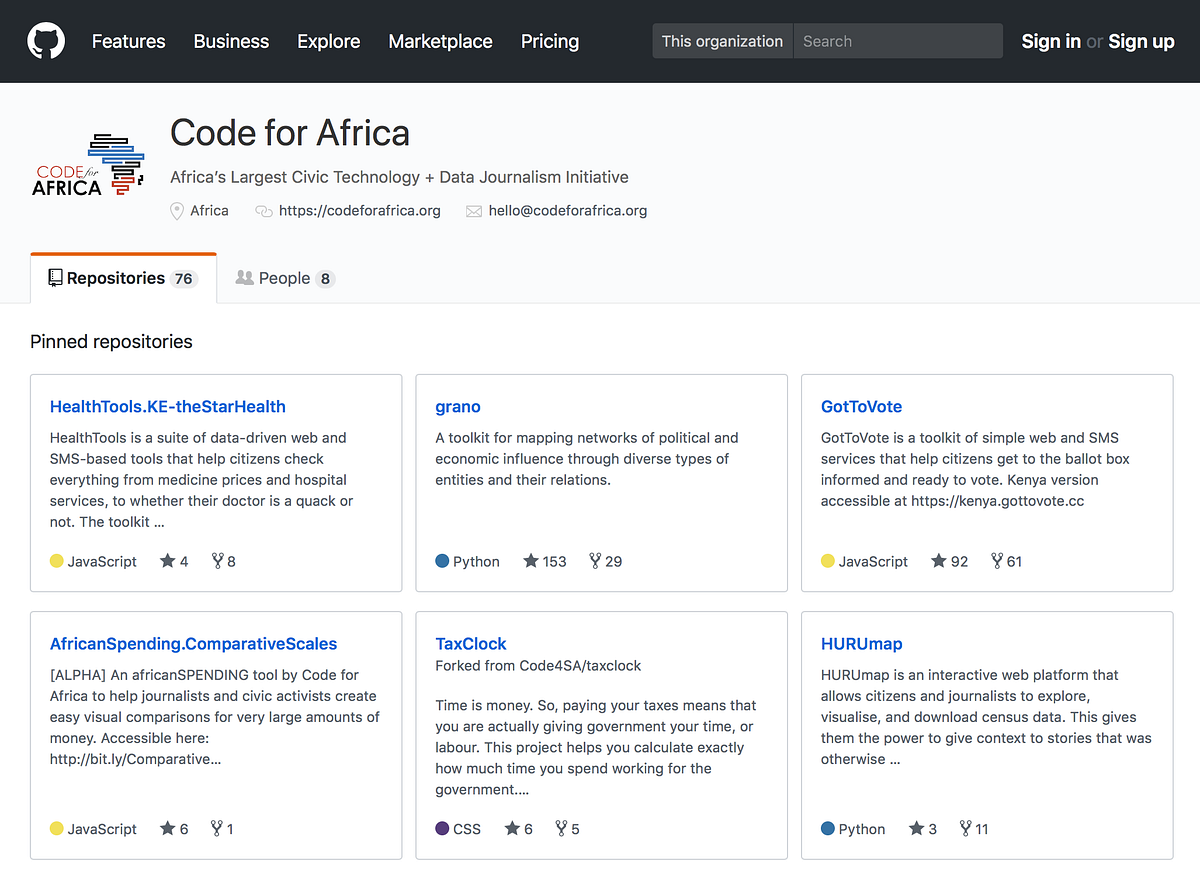Image resolution: width=1200 pixels, height=889 pixels.
Task: Click the star icon on TaxClock card
Action: [x=512, y=828]
